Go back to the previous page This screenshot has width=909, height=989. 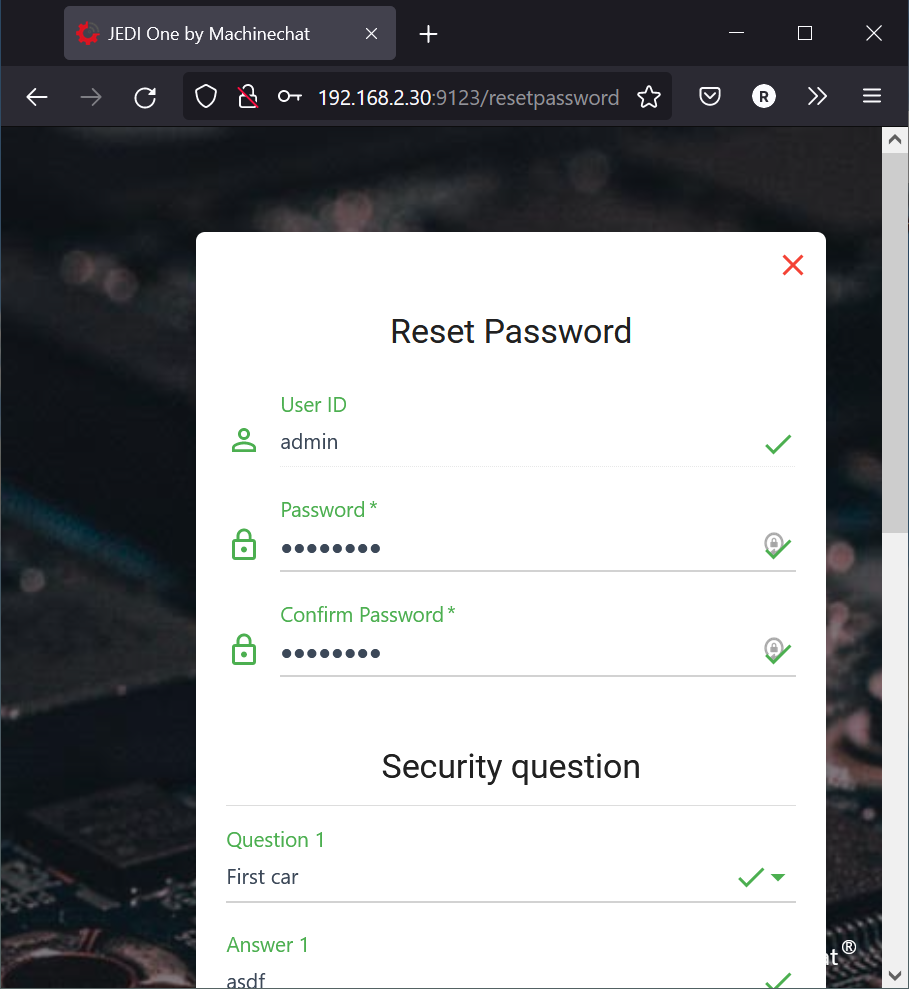pyautogui.click(x=37, y=97)
